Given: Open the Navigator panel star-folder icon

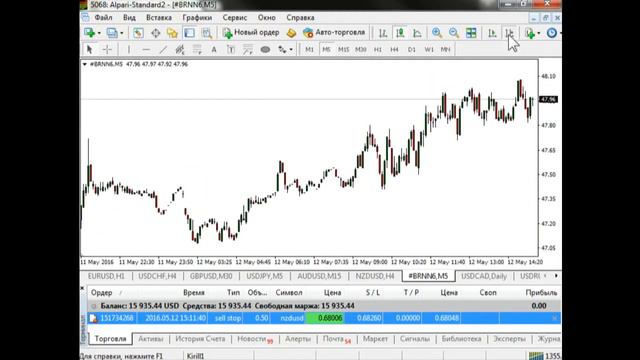Looking at the screenshot, I should [172, 33].
